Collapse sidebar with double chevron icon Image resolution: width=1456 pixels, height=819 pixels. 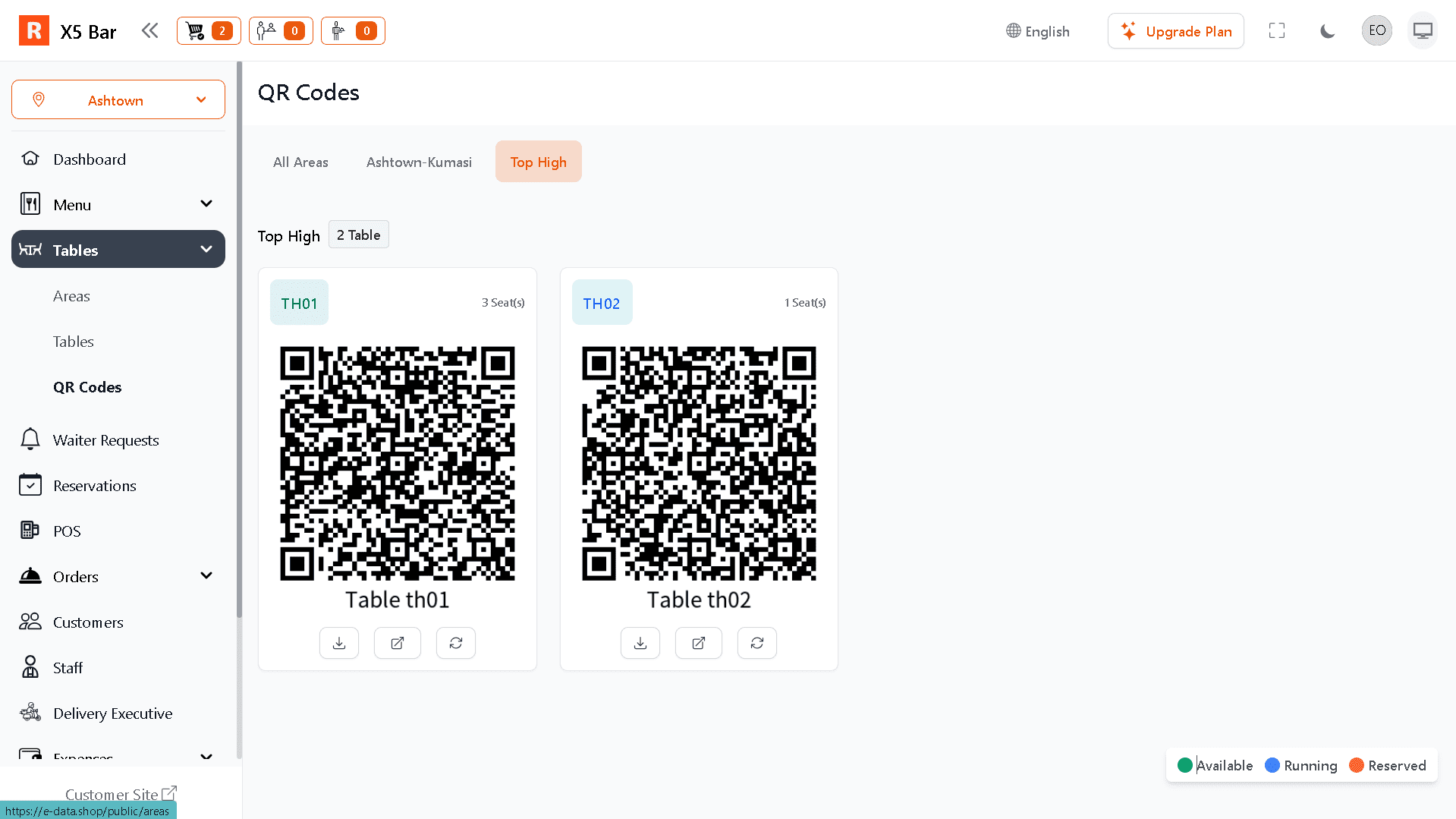pyautogui.click(x=149, y=31)
